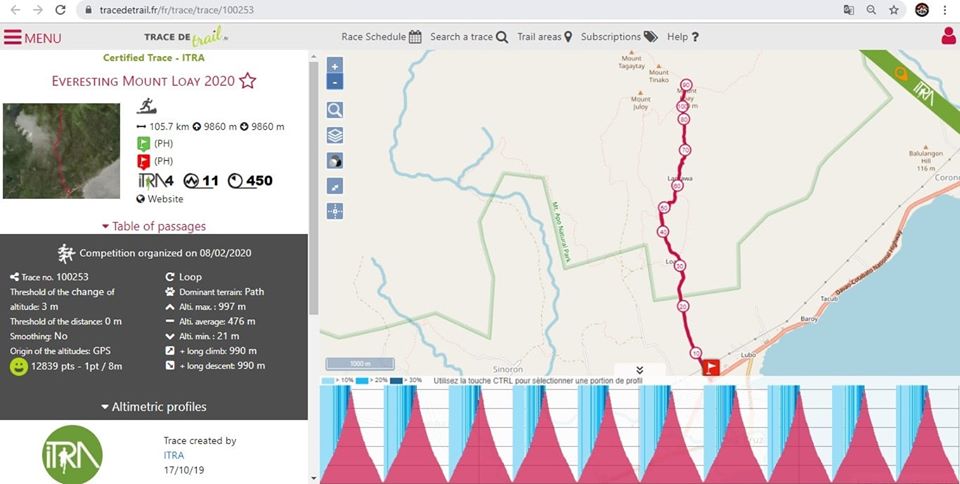The image size is (960, 484).
Task: Zoom out on the map
Action: click(335, 81)
